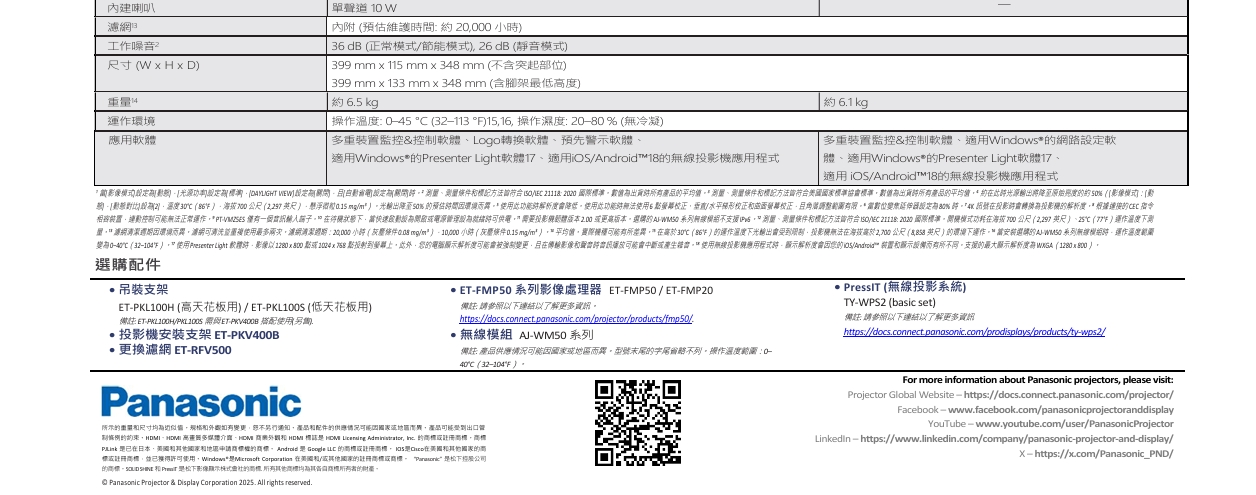Select the 尺寸 (W x H x D) label
The height and width of the screenshot is (495, 1256).
tap(155, 65)
